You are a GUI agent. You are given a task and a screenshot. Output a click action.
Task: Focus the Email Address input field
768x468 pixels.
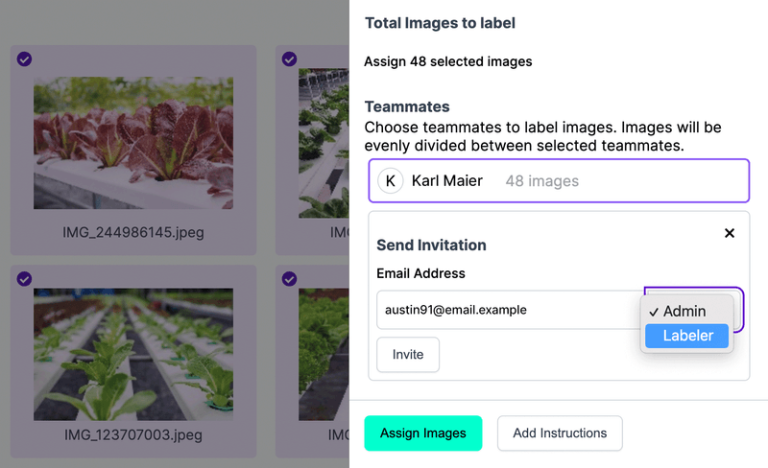point(508,310)
